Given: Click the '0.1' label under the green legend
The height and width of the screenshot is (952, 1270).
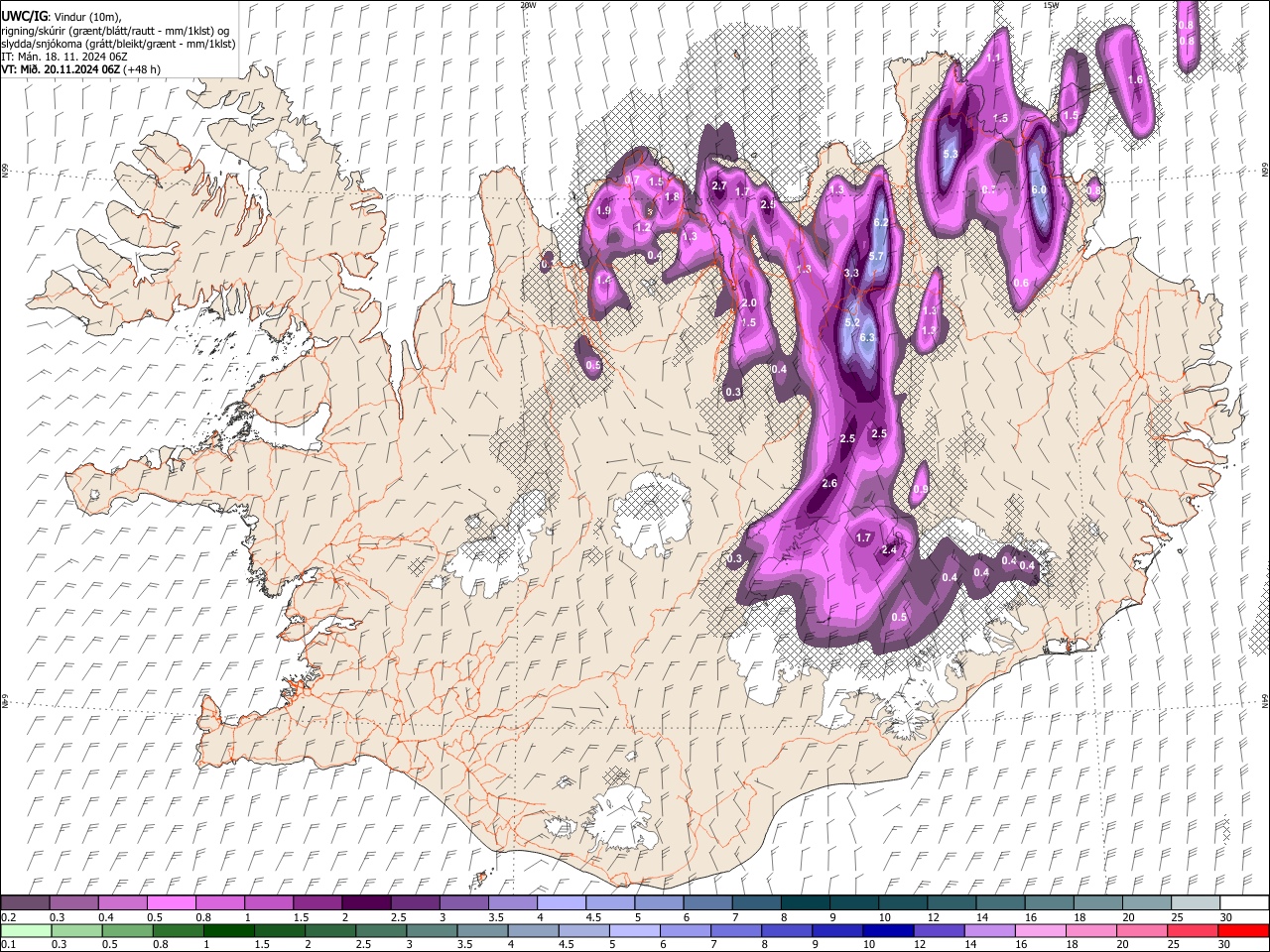Looking at the screenshot, I should (8, 944).
